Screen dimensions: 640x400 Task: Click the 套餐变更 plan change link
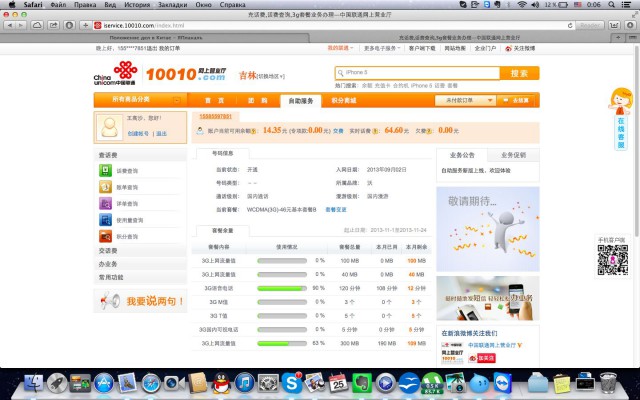coord(336,209)
